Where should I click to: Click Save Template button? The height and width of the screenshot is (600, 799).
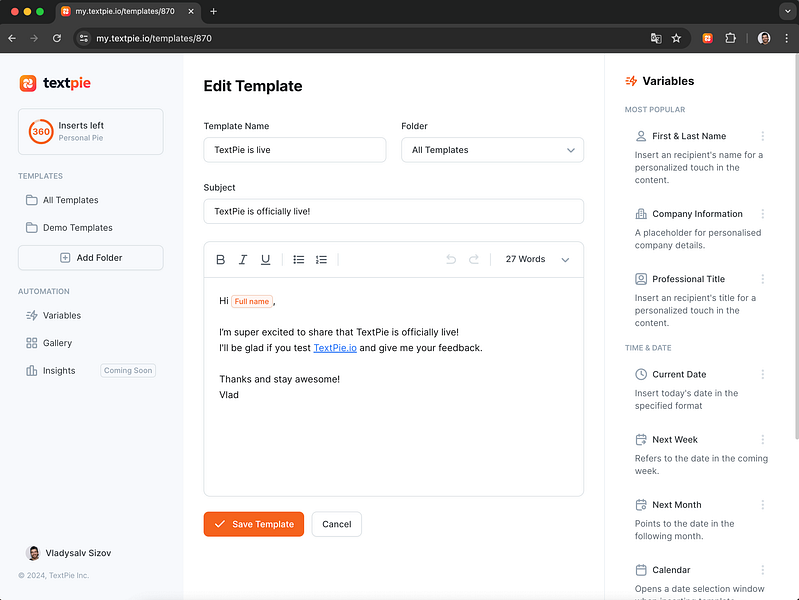[x=254, y=524]
